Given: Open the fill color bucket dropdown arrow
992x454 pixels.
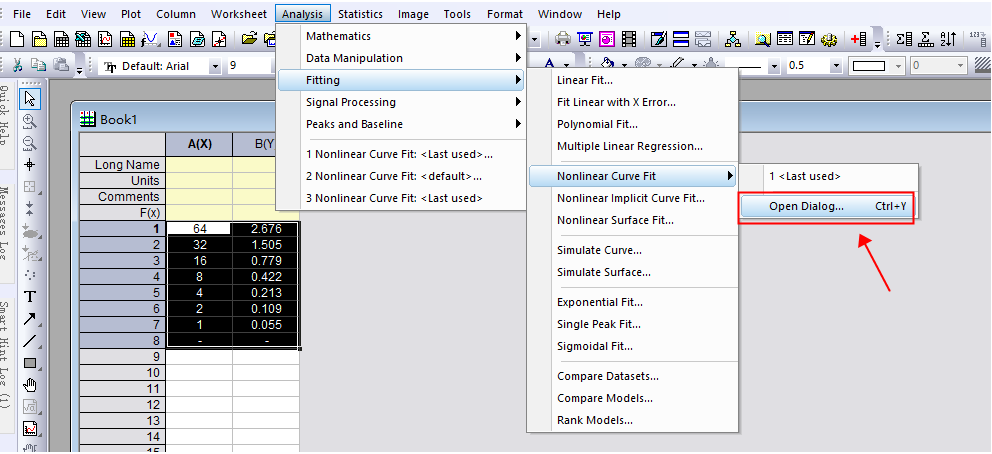Looking at the screenshot, I should [624, 65].
